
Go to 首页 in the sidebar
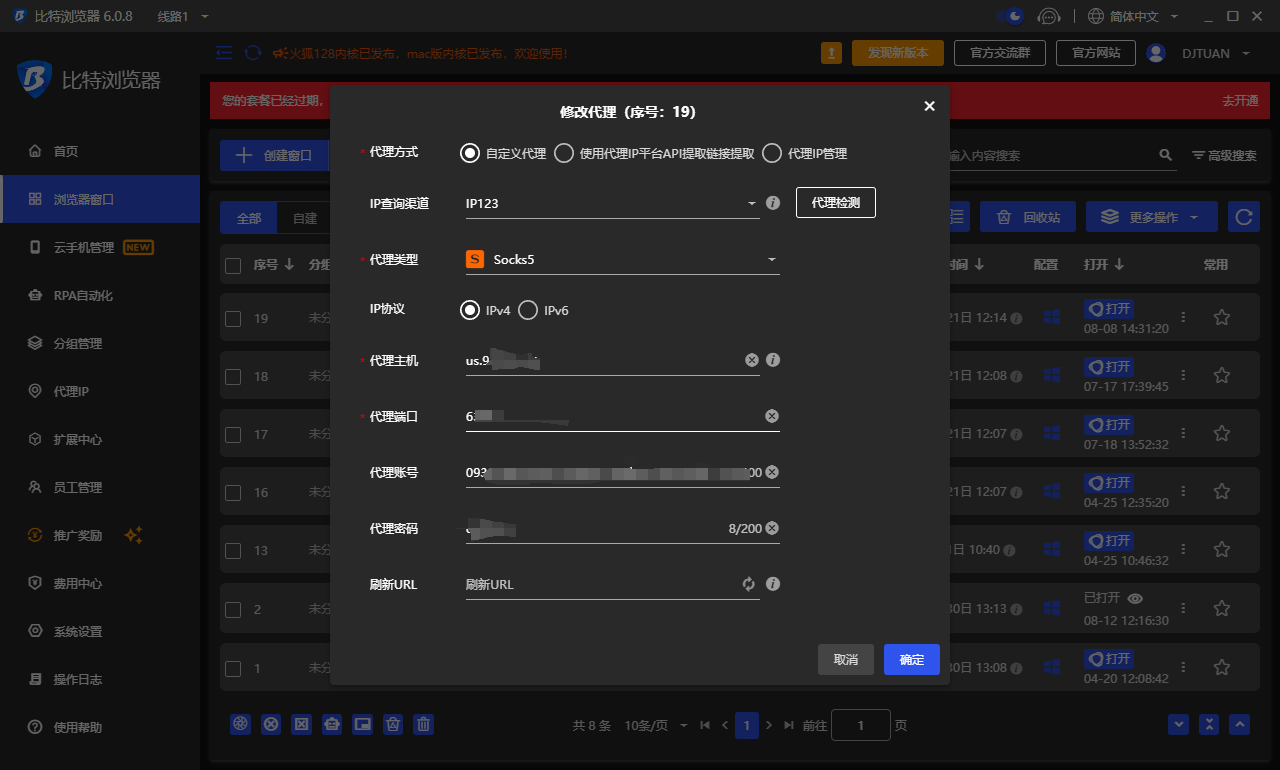click(100, 151)
